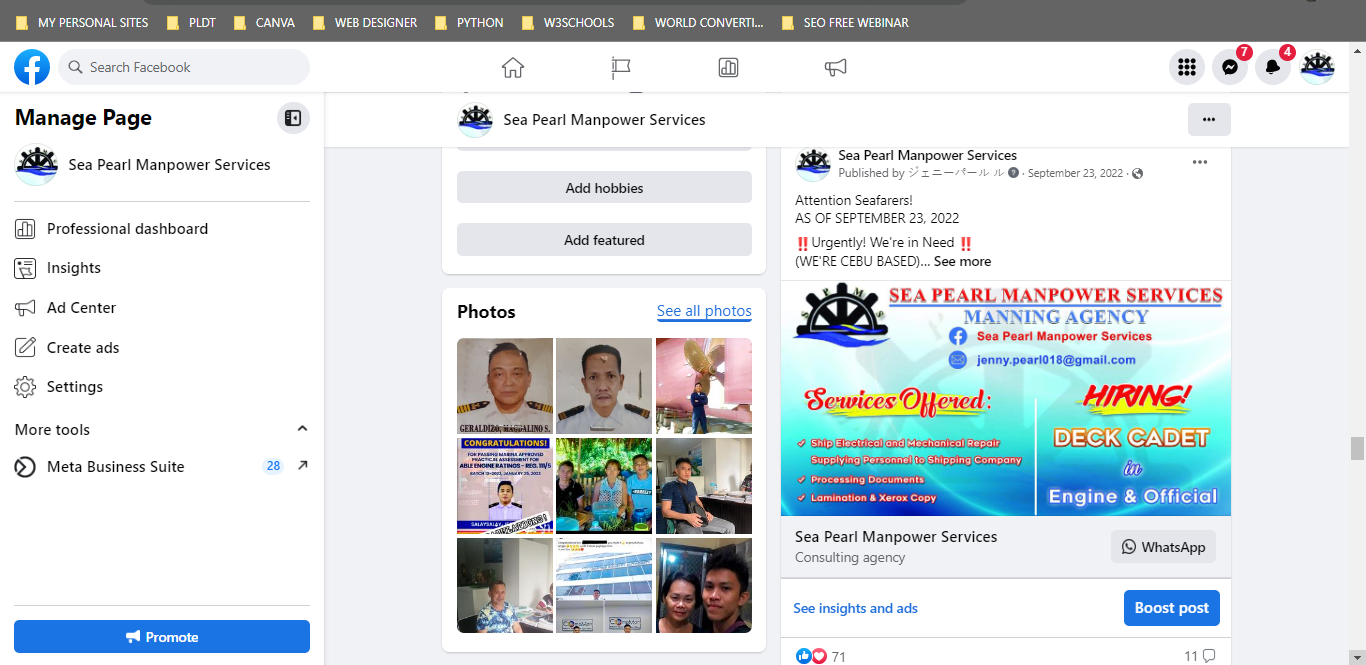Viewport: 1366px width, 665px height.
Task: Click the 71 reactions count
Action: pyautogui.click(x=838, y=657)
